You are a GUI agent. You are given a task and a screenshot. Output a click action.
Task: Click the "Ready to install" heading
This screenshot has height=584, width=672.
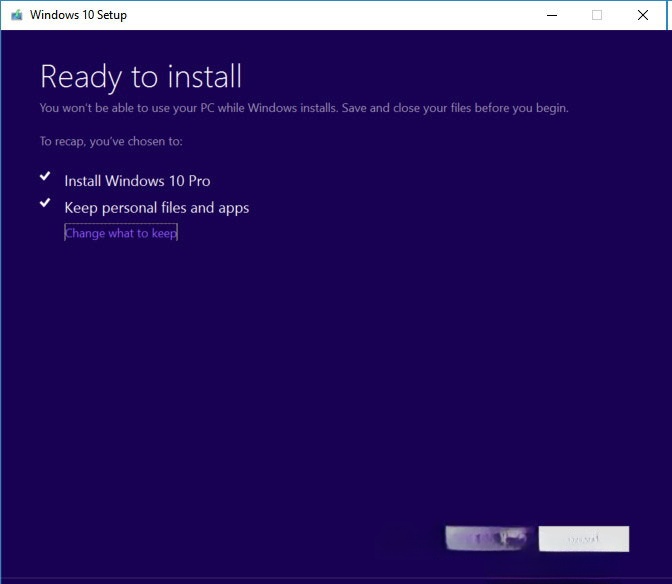(x=141, y=77)
